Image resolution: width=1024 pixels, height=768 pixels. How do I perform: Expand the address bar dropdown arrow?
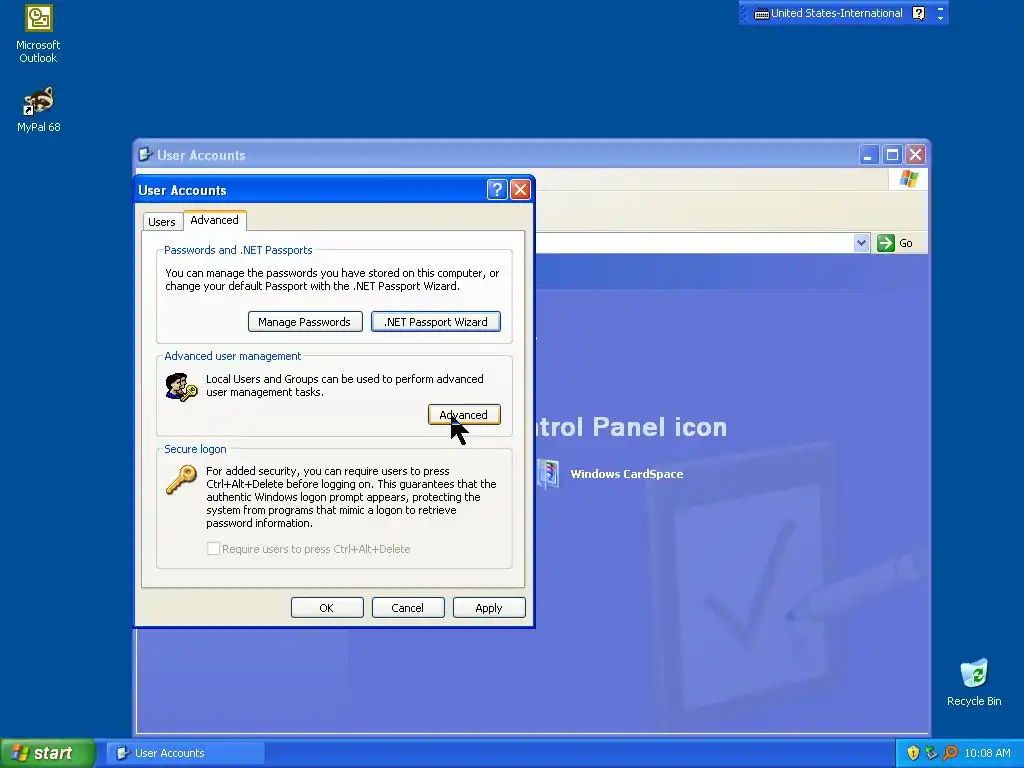point(861,243)
